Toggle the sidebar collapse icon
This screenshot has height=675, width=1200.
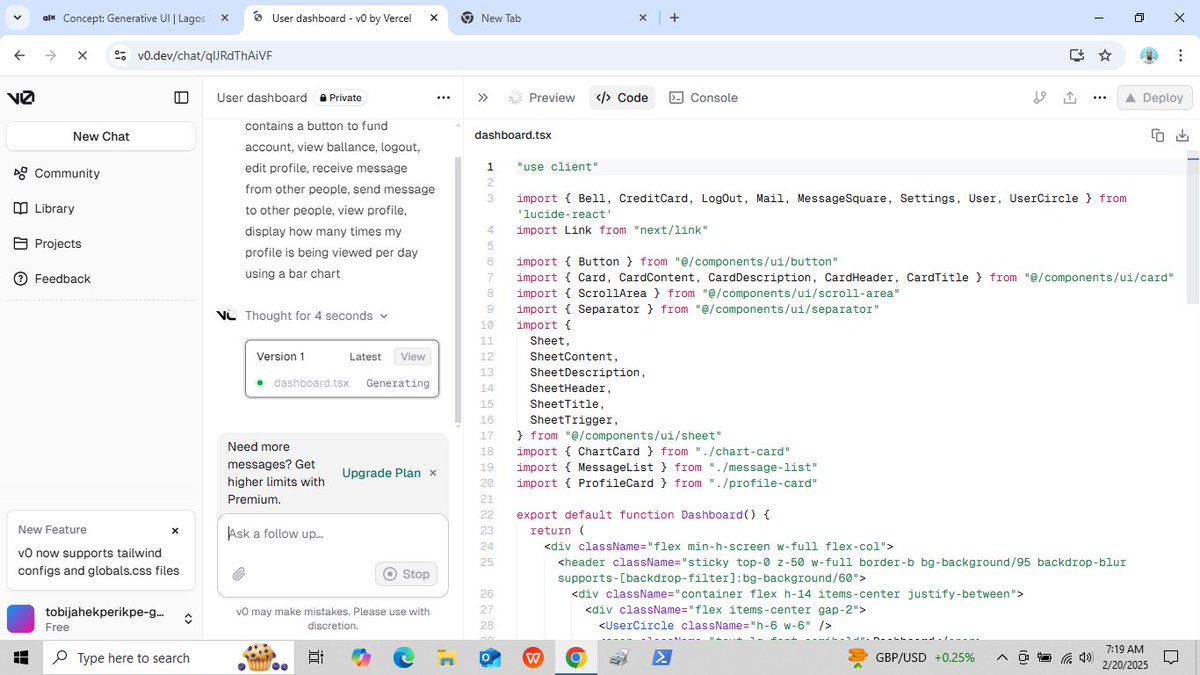tap(181, 97)
